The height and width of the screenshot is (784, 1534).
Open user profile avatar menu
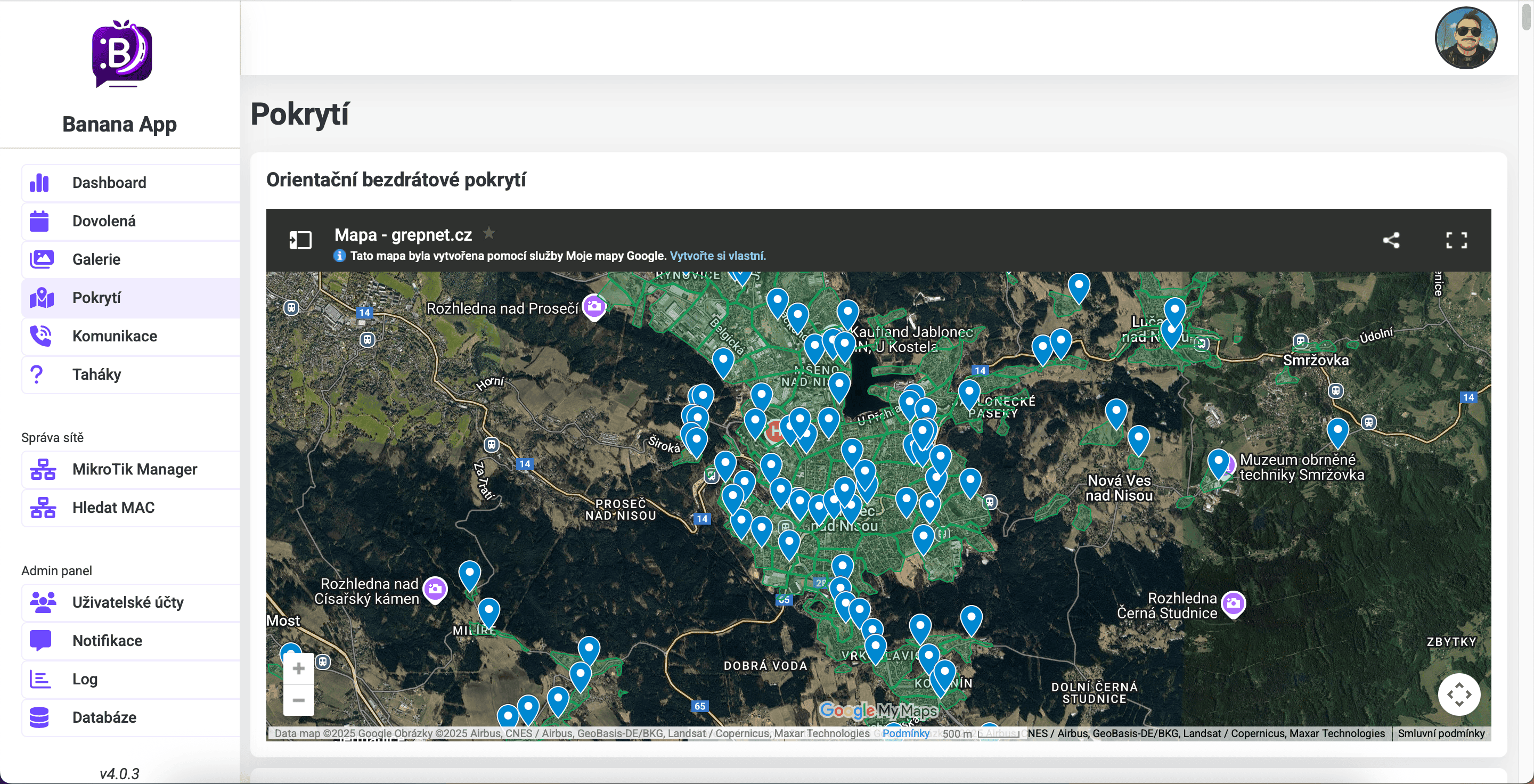click(1465, 38)
